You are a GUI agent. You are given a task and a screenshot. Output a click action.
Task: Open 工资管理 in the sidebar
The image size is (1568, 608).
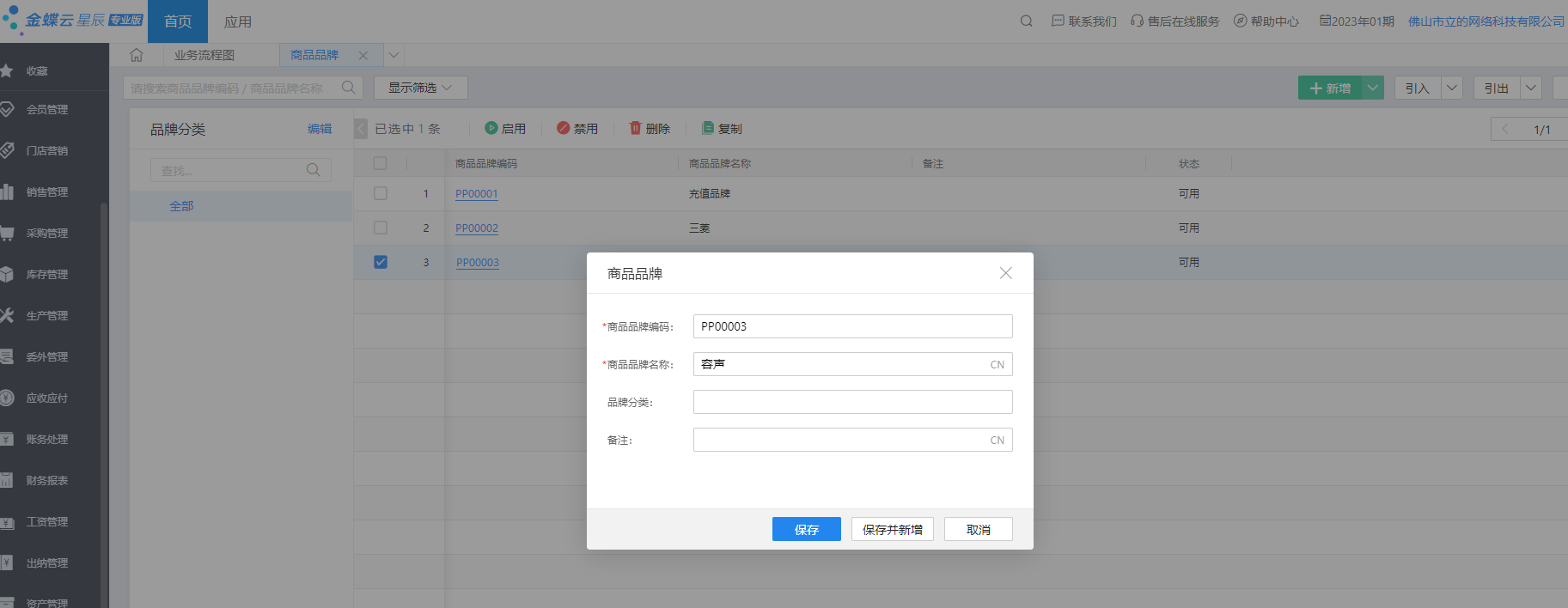pyautogui.click(x=47, y=522)
